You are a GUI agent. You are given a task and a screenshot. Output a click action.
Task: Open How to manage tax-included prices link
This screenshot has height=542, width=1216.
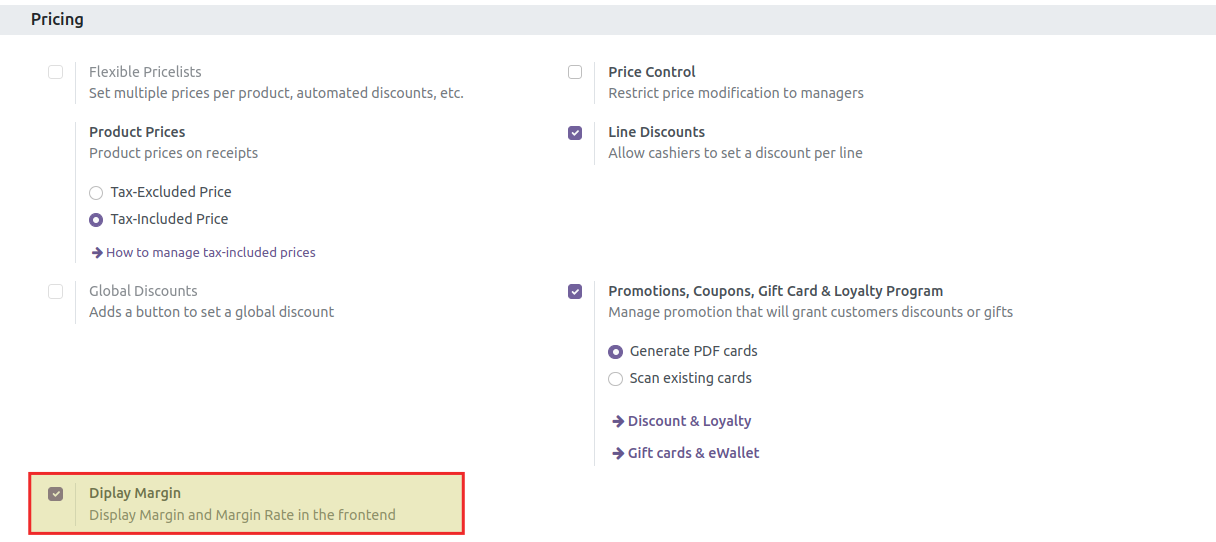(210, 253)
